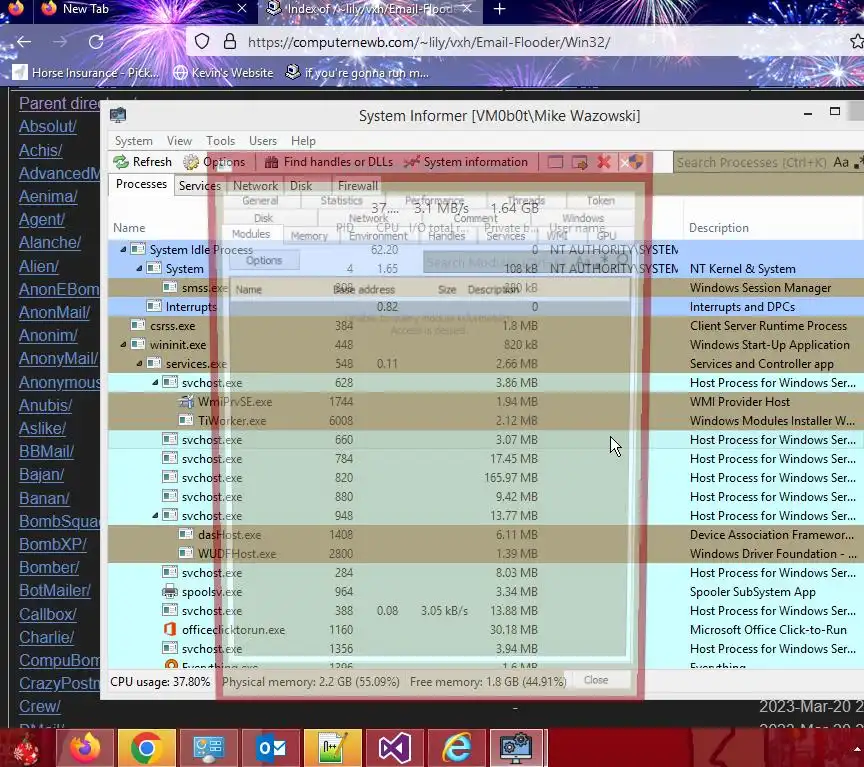Screen dimensions: 864x767
Task: Launch Chrome from the taskbar
Action: [146, 748]
